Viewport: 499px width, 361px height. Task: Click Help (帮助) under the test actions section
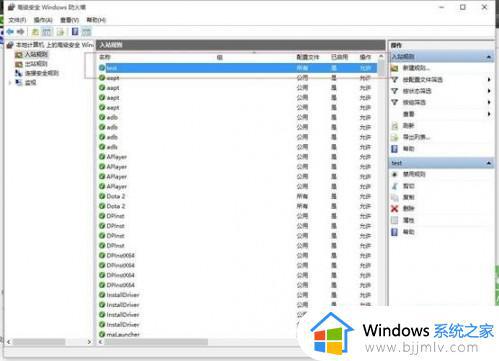408,232
